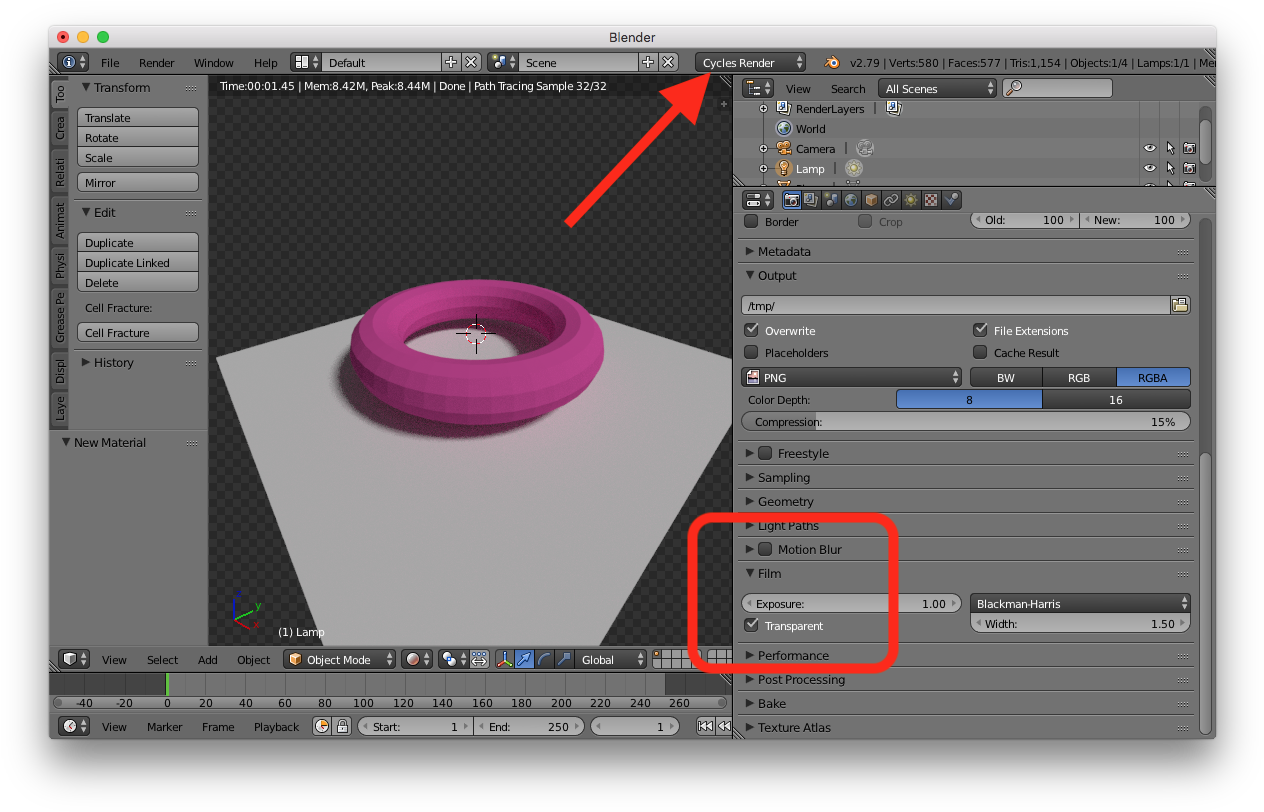Select the rotate manipulator icon in viewport header
Viewport: 1264px width, 812px height.
click(544, 659)
